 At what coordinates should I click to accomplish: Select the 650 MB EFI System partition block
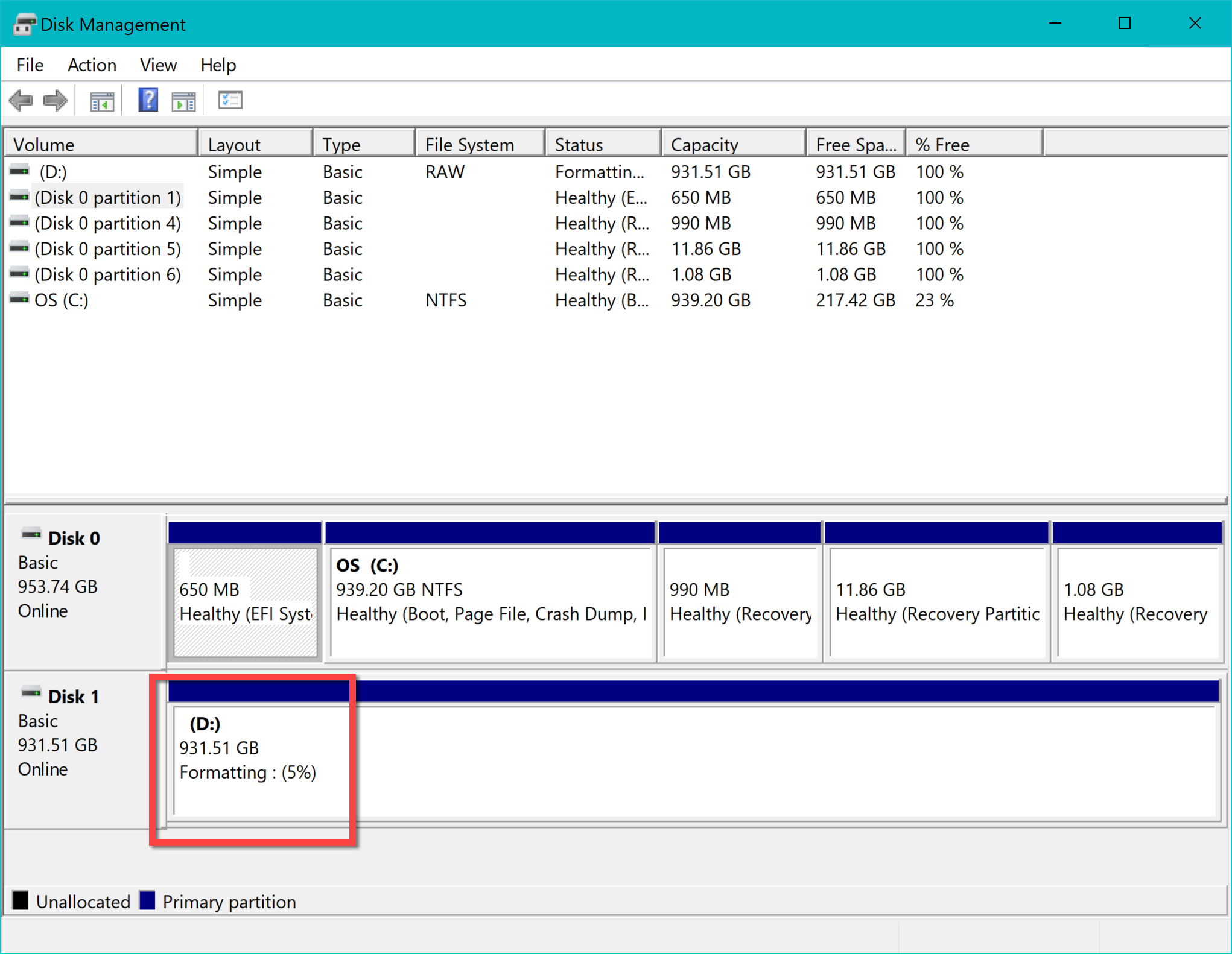point(245,601)
